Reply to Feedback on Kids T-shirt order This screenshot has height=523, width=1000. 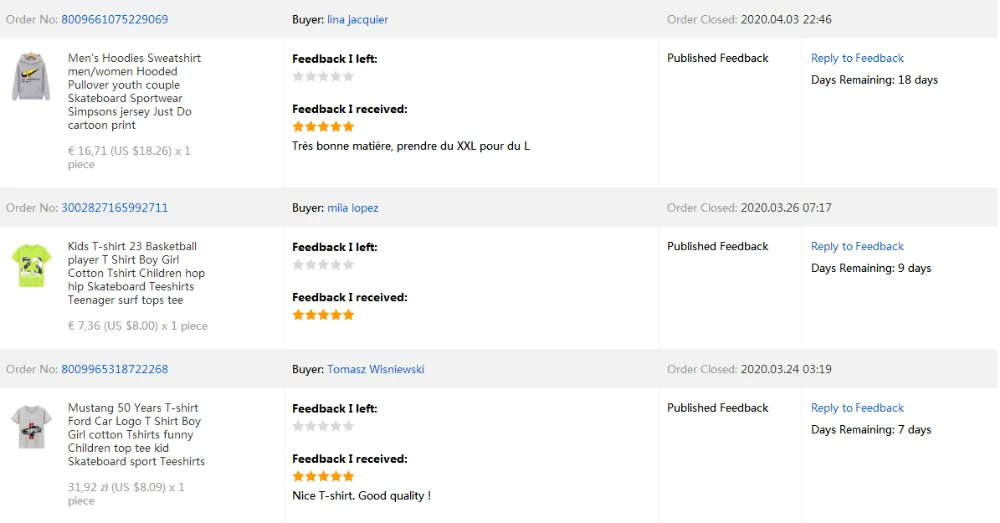click(857, 246)
